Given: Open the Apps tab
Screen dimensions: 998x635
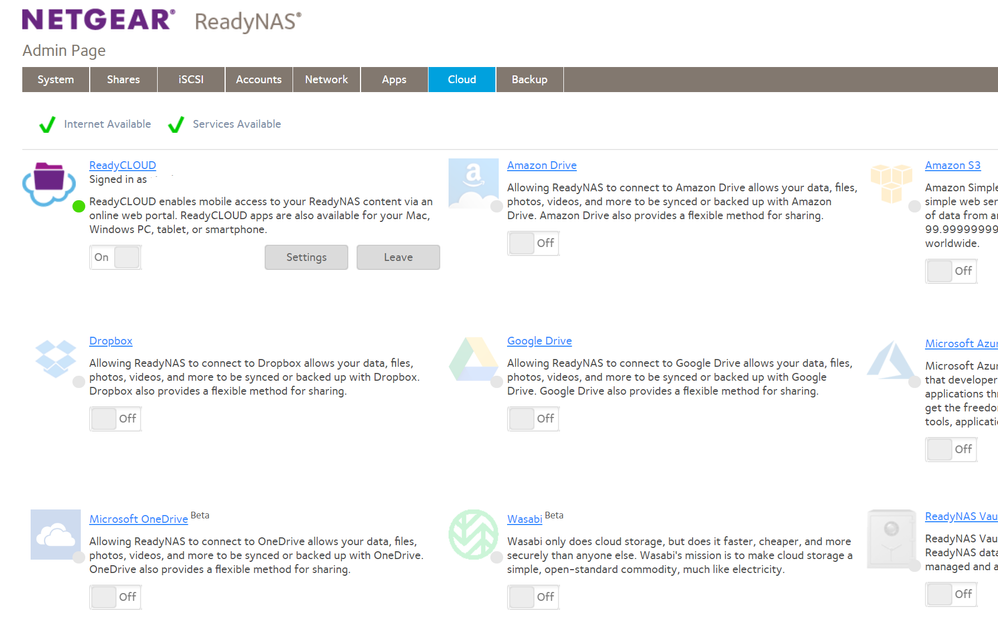Looking at the screenshot, I should click(394, 80).
